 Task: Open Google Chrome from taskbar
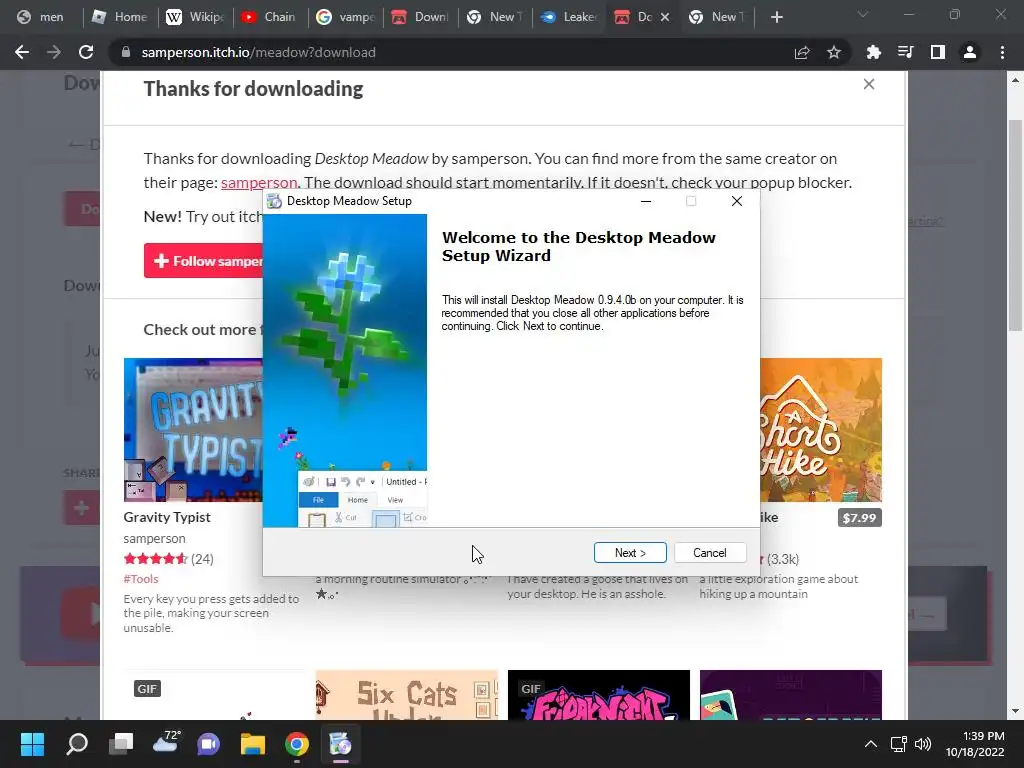296,744
